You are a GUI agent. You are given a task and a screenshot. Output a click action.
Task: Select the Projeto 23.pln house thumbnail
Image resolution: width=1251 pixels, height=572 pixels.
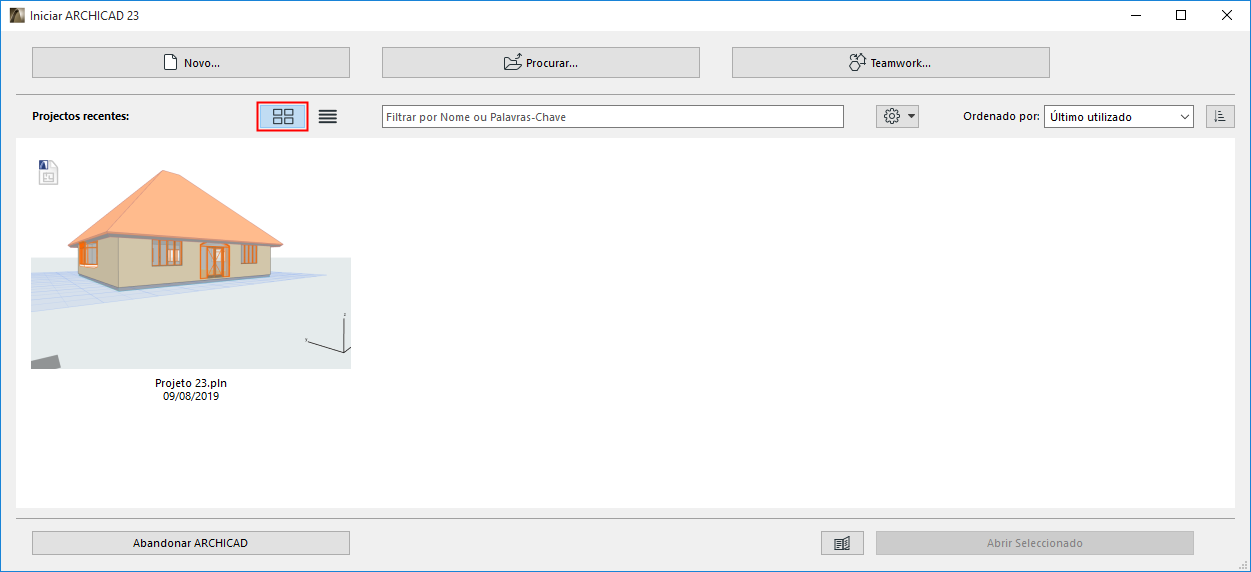191,264
